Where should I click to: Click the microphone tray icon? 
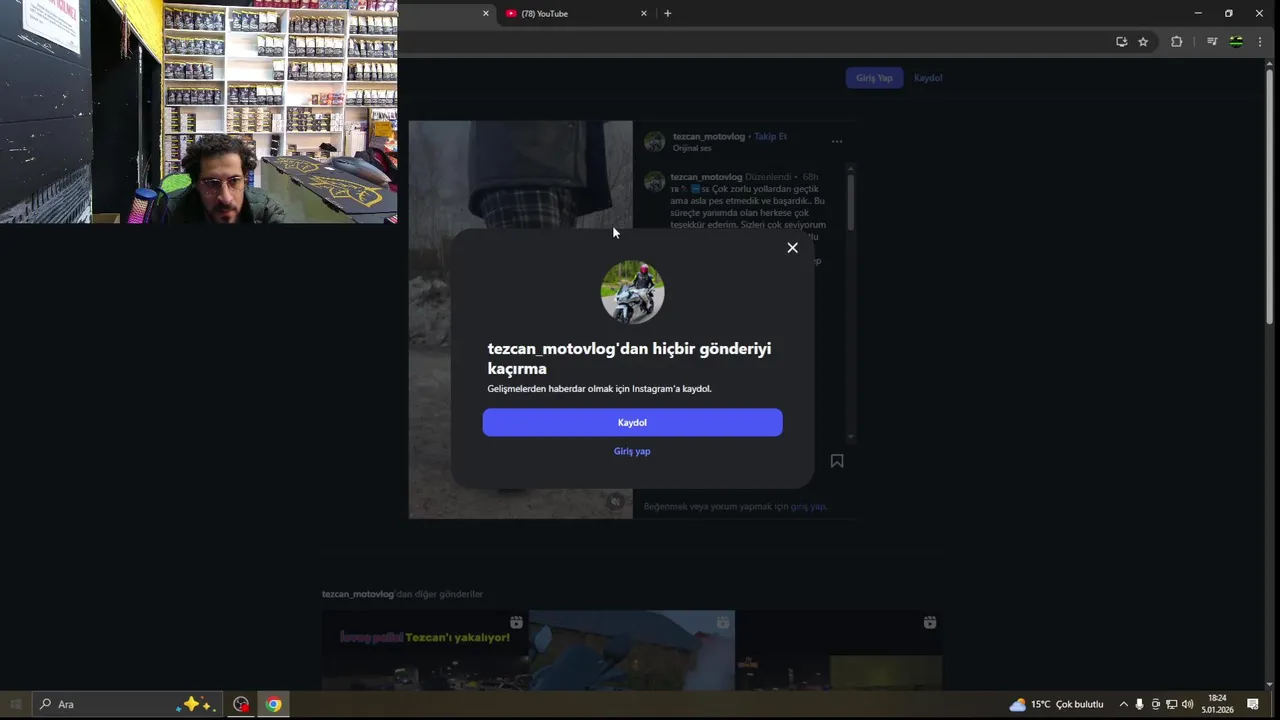pos(1139,704)
